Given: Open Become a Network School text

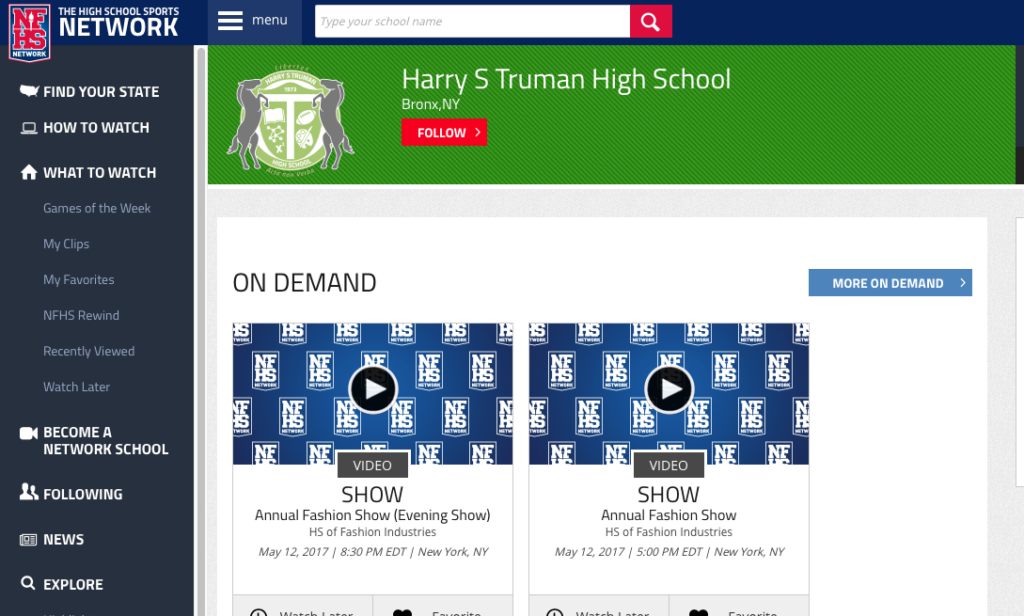Looking at the screenshot, I should (x=106, y=441).
